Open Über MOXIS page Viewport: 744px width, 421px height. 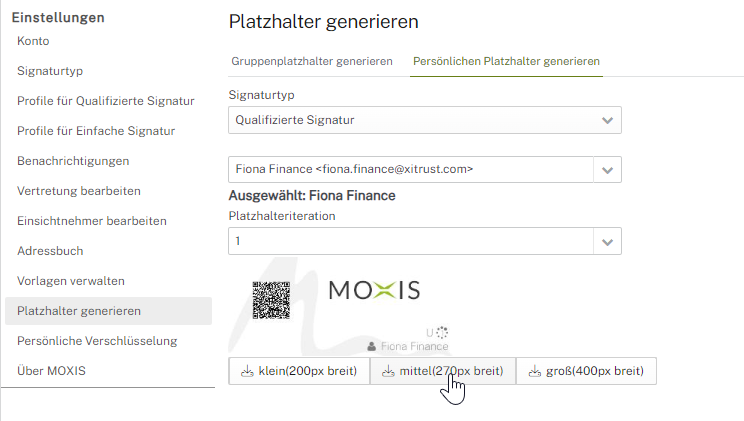tap(51, 371)
